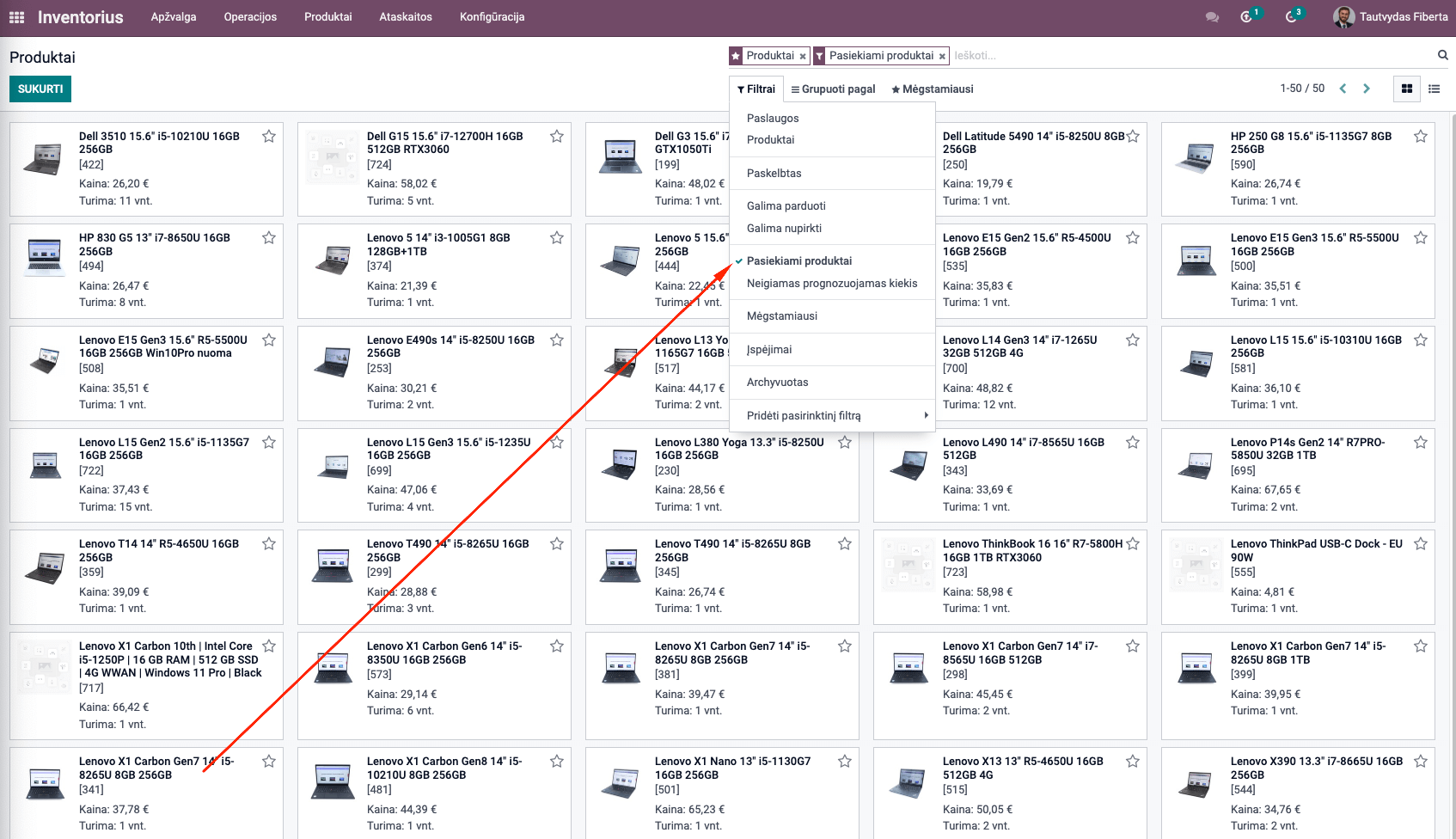Open Lenovo ThinkBook 16 16" R7-5800H card
Viewport: 1456px width, 839px height.
1010,577
